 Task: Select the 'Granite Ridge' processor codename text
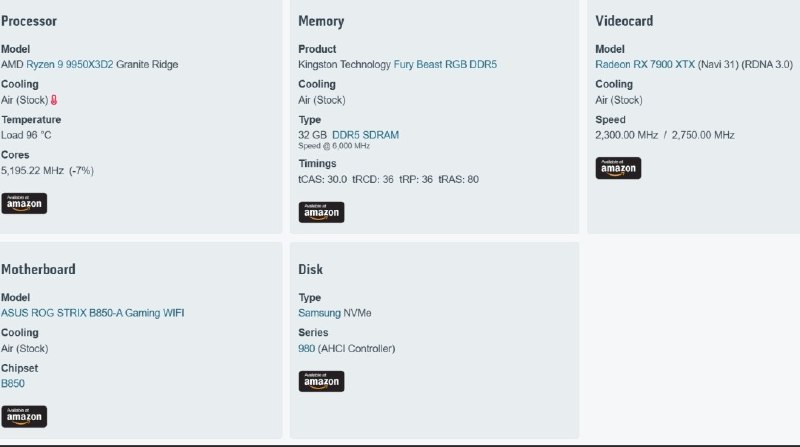coord(147,64)
